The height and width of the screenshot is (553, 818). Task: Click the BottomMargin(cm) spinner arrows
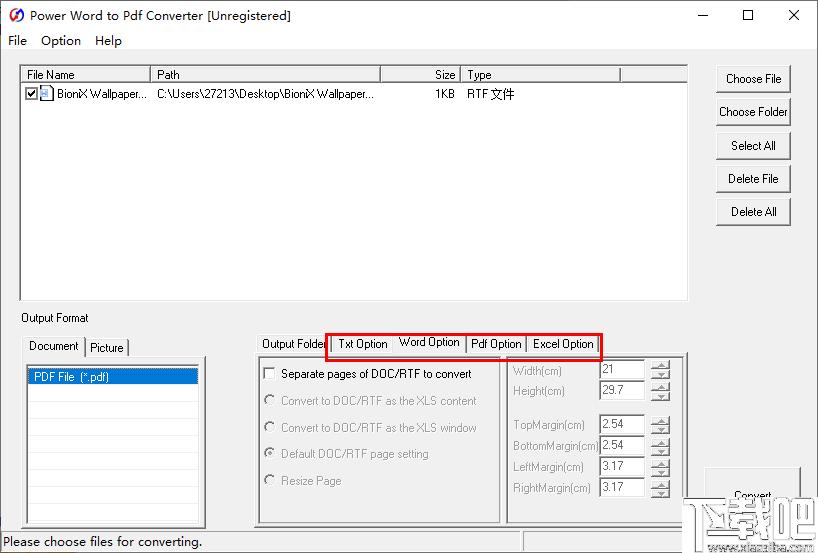pyautogui.click(x=660, y=446)
